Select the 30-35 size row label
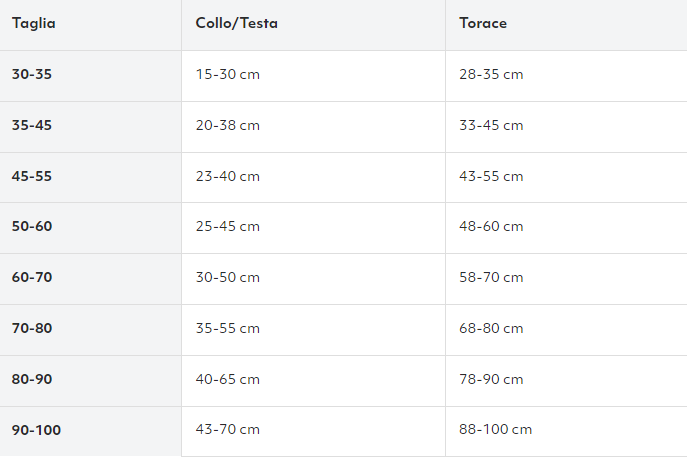This screenshot has width=687, height=458. tap(32, 74)
